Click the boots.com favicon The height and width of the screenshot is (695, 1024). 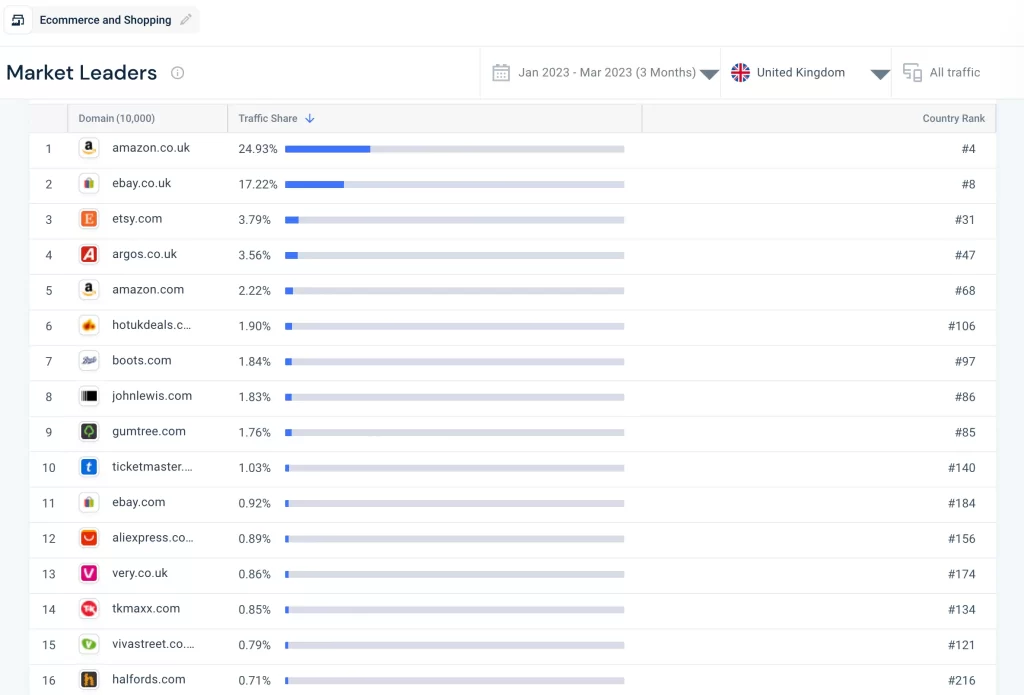(89, 361)
